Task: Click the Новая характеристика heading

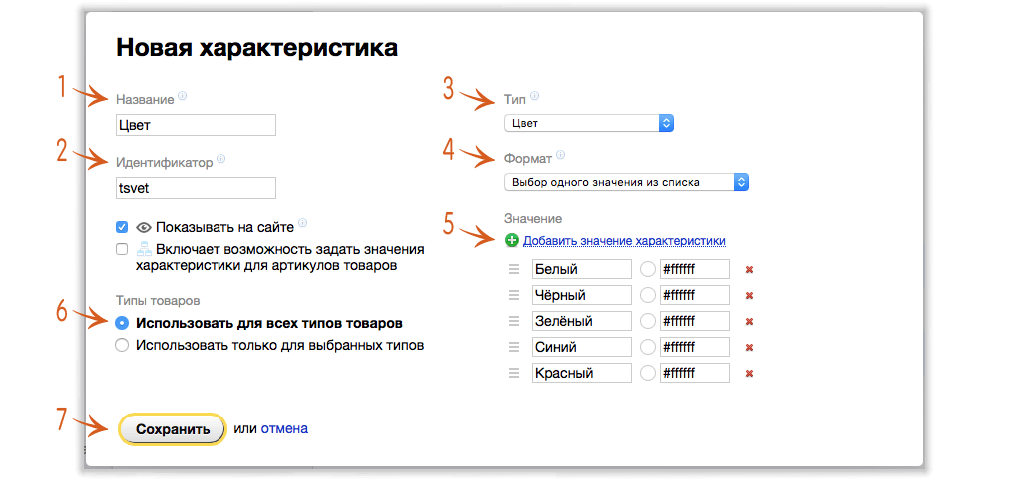Action: coord(257,50)
